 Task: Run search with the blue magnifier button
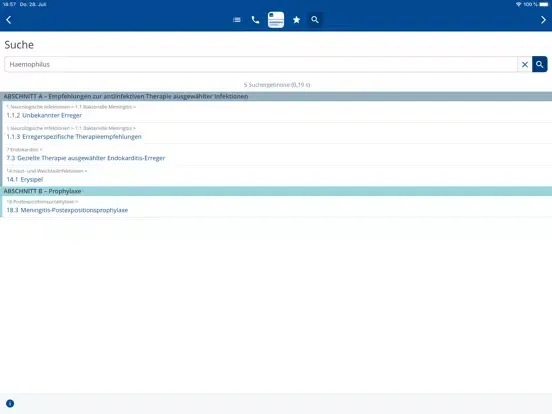click(x=540, y=64)
